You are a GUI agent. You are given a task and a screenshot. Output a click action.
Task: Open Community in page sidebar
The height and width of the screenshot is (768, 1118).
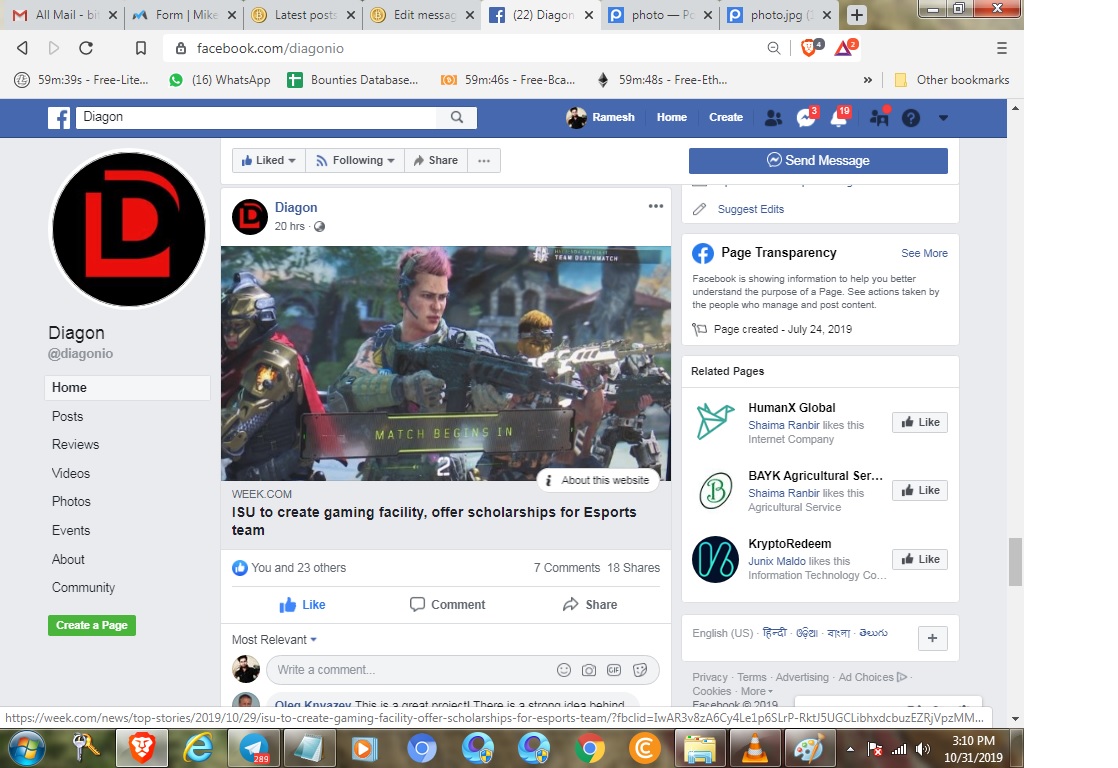(x=83, y=588)
